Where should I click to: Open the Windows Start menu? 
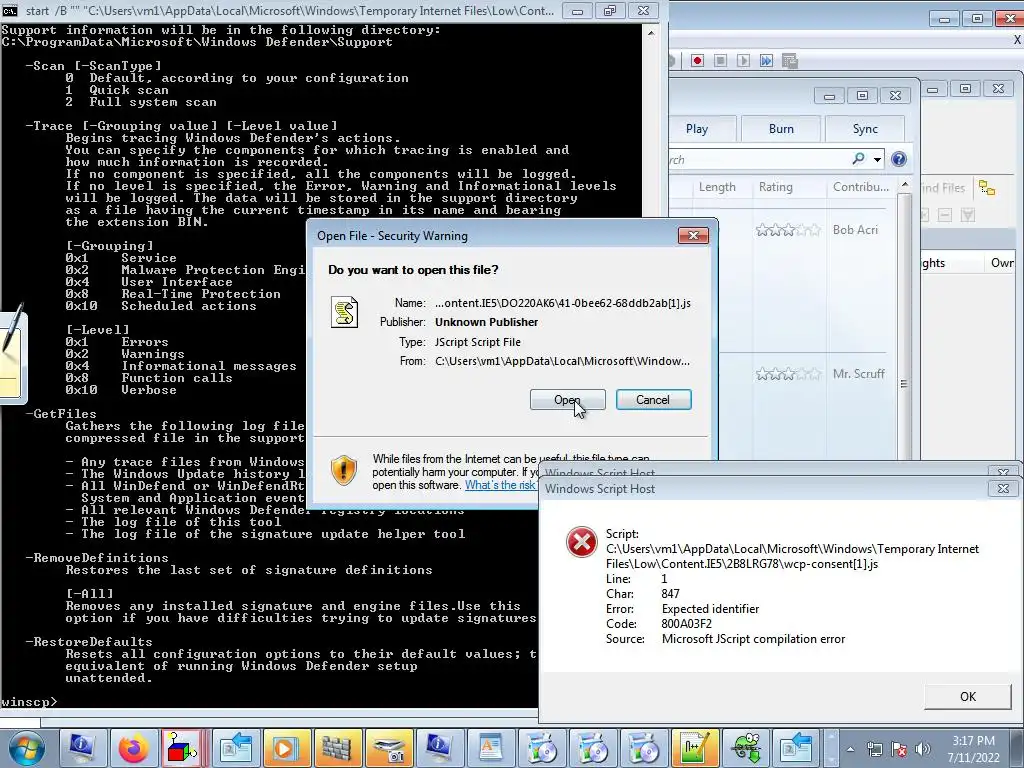coord(25,748)
